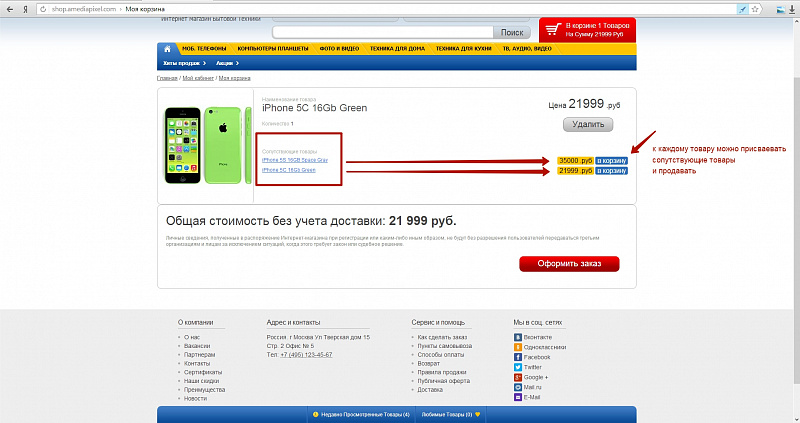Open the Преимущества footer link
800x423 pixels.
tap(204, 389)
